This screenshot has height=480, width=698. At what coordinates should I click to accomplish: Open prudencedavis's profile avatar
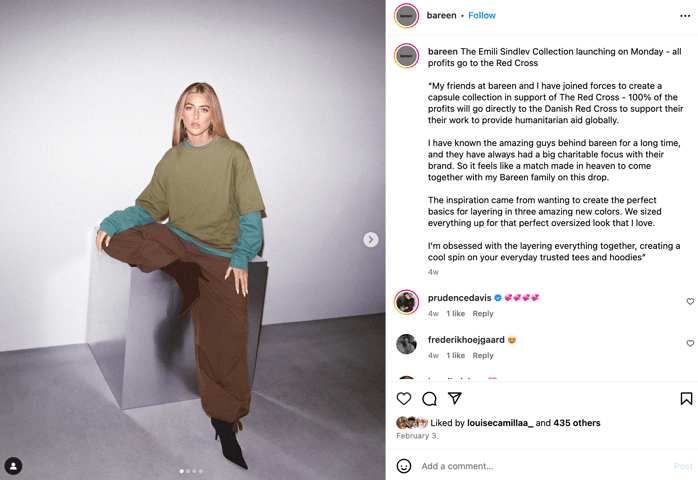click(x=406, y=302)
